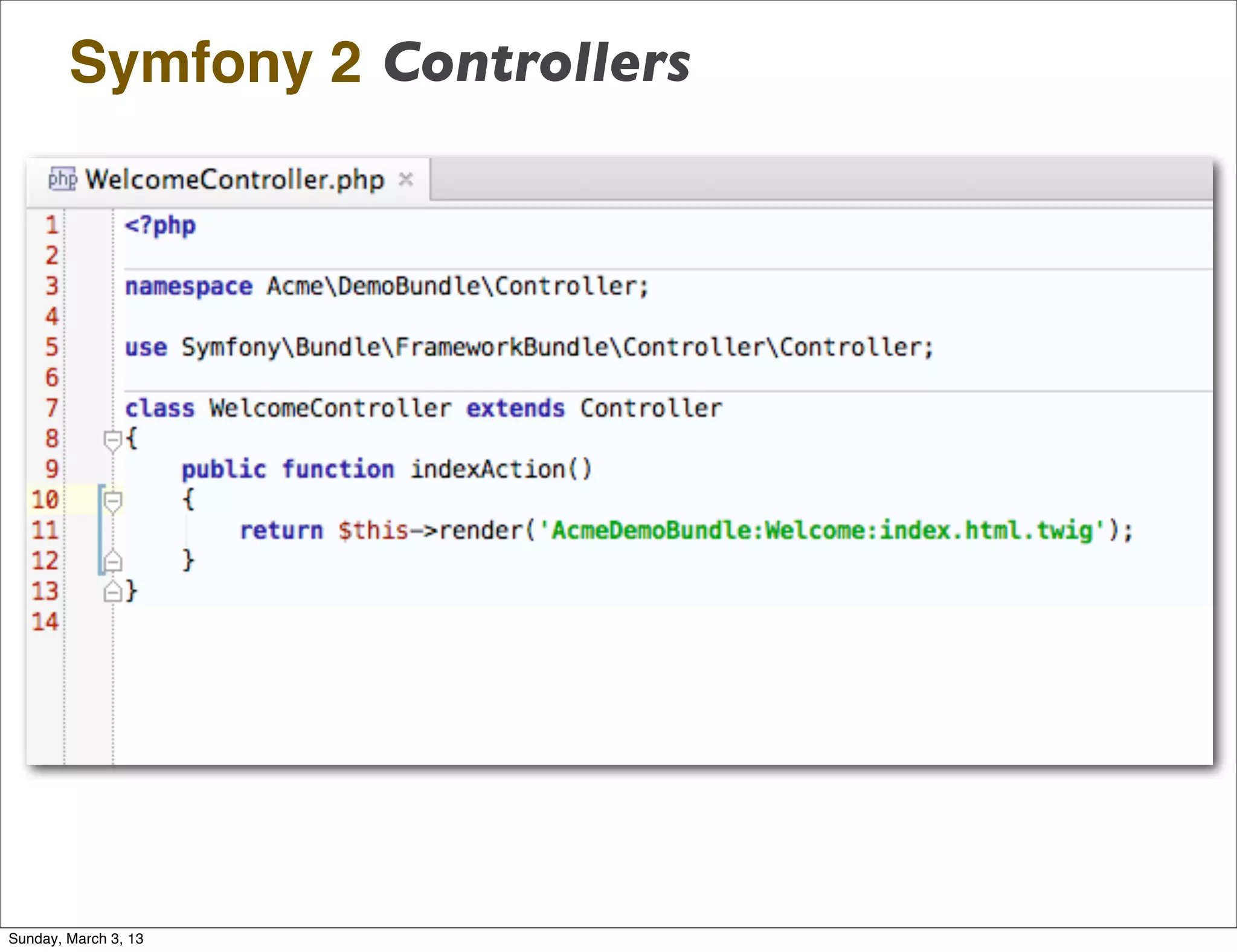Click line number 5 in the gutter
The image size is (1237, 952).
(52, 347)
